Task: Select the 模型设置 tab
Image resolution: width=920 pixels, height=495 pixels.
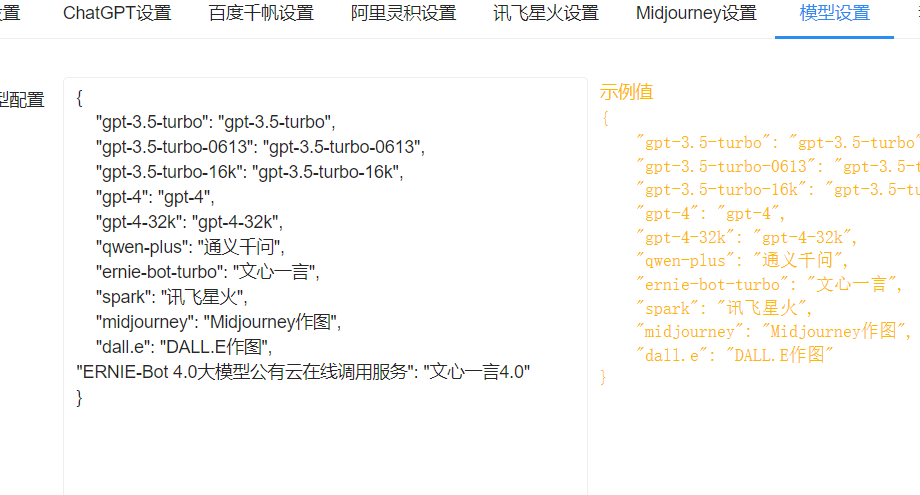Action: (x=834, y=13)
